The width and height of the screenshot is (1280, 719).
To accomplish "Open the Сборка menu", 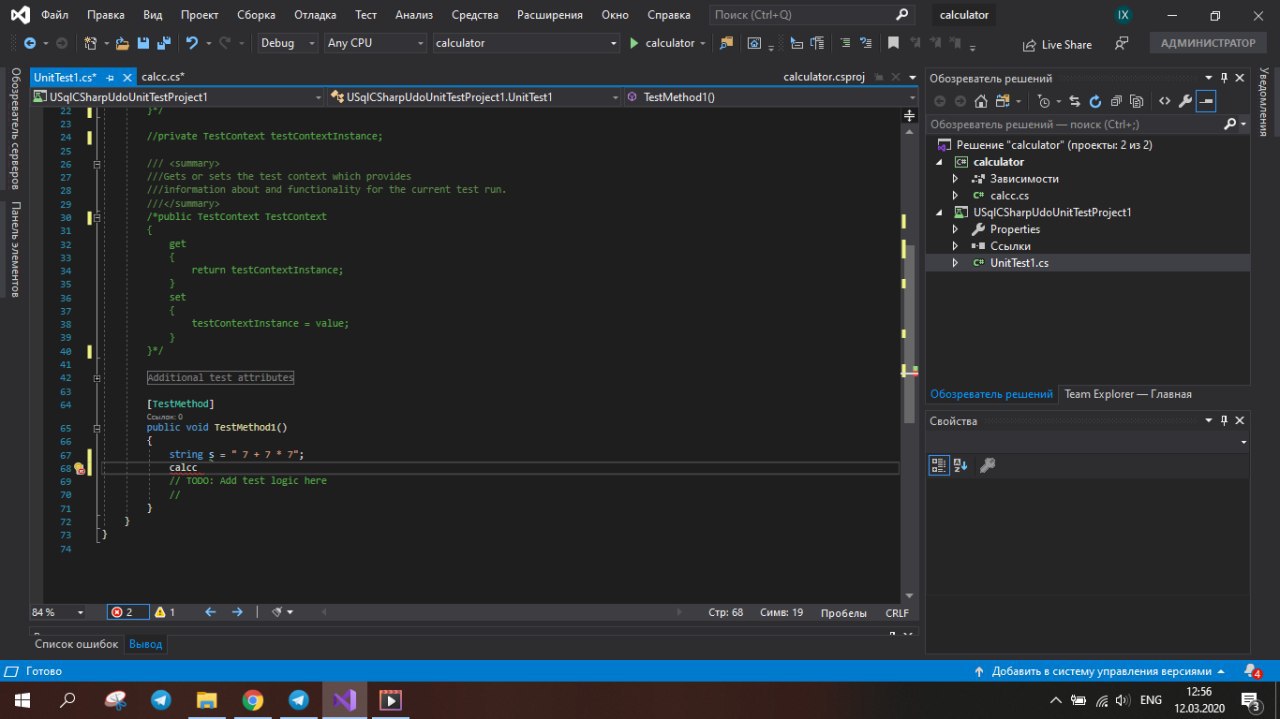I will pos(256,15).
